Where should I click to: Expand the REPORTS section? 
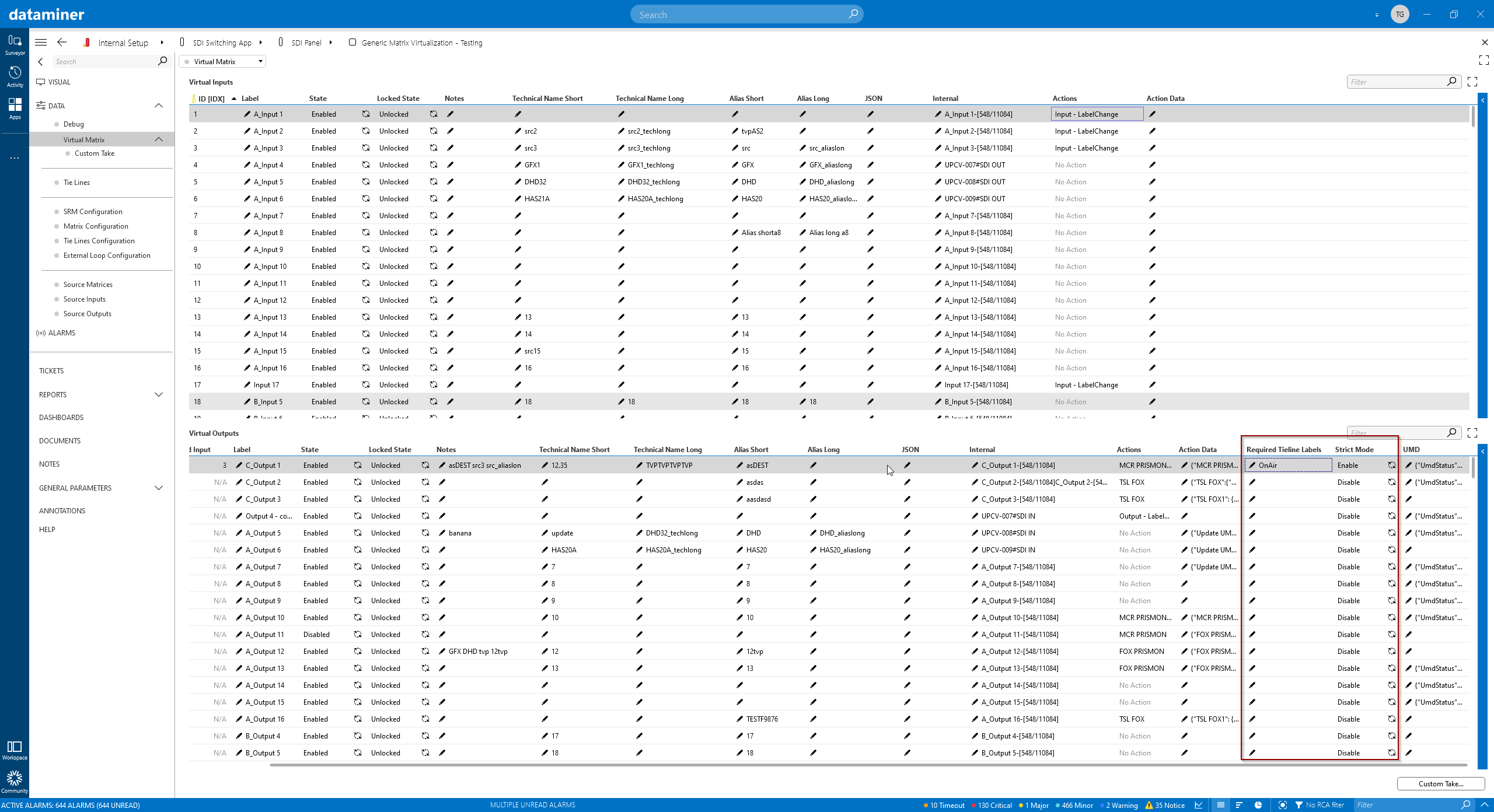tap(159, 395)
